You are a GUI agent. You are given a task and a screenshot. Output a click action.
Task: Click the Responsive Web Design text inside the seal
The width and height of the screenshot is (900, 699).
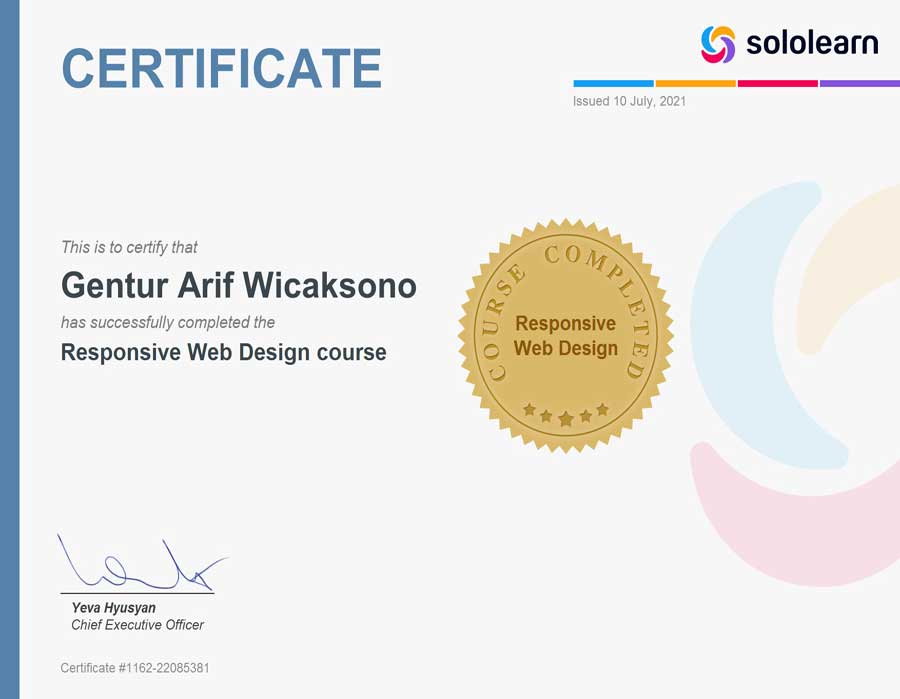click(566, 336)
